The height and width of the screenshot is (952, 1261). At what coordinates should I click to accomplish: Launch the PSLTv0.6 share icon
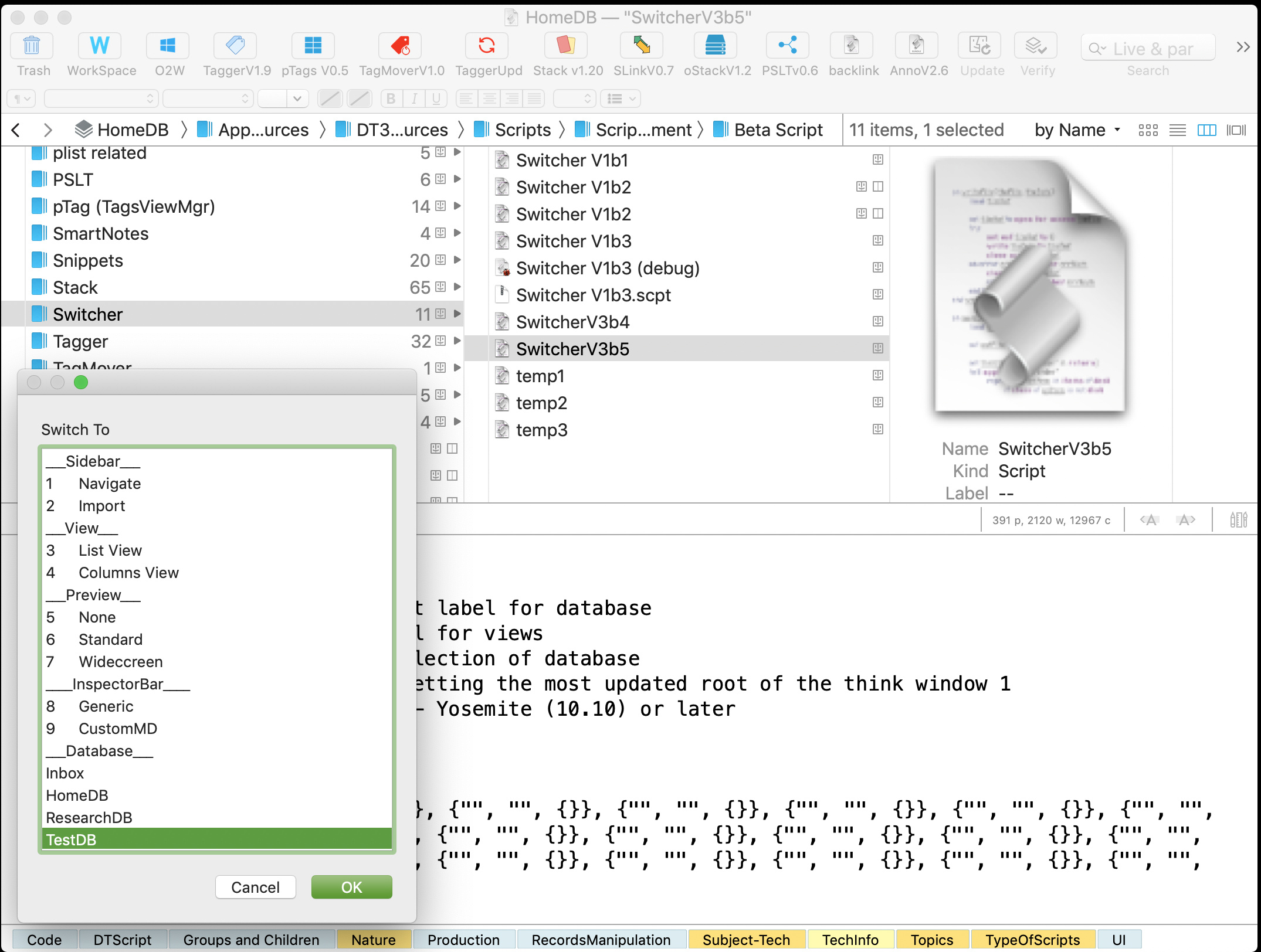[x=788, y=46]
